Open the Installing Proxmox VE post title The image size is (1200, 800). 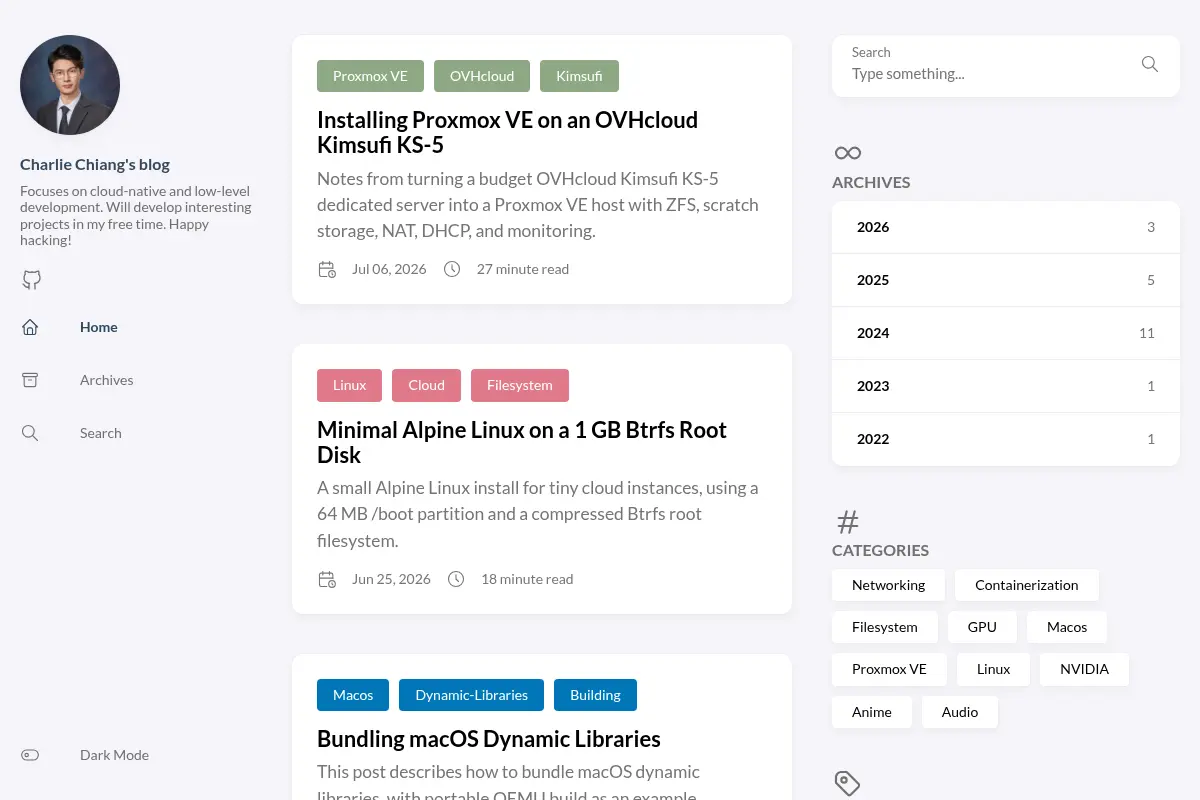pyautogui.click(x=507, y=132)
